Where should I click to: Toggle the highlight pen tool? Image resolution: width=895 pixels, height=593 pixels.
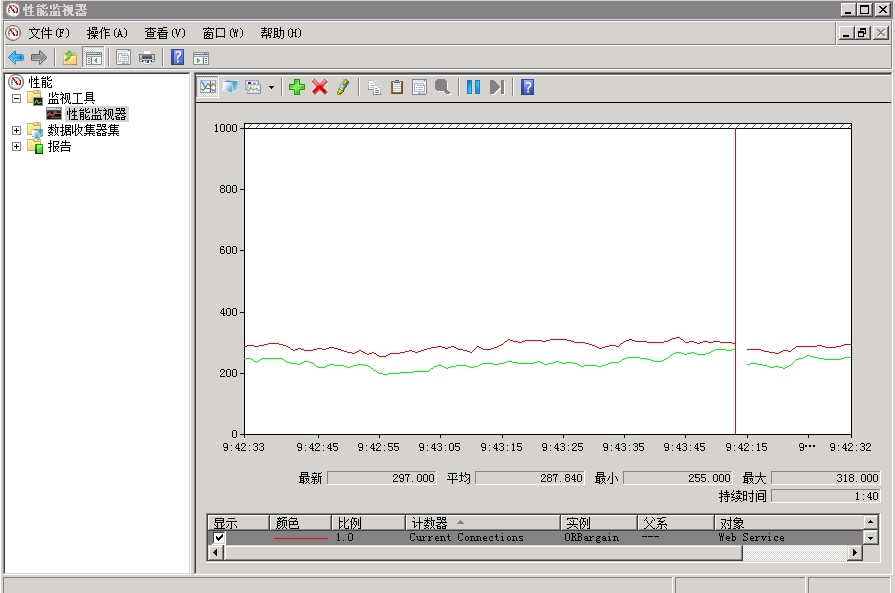click(343, 87)
